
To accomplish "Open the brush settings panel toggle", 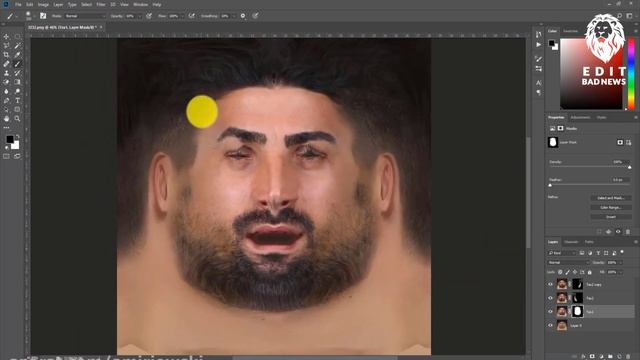I will point(43,16).
